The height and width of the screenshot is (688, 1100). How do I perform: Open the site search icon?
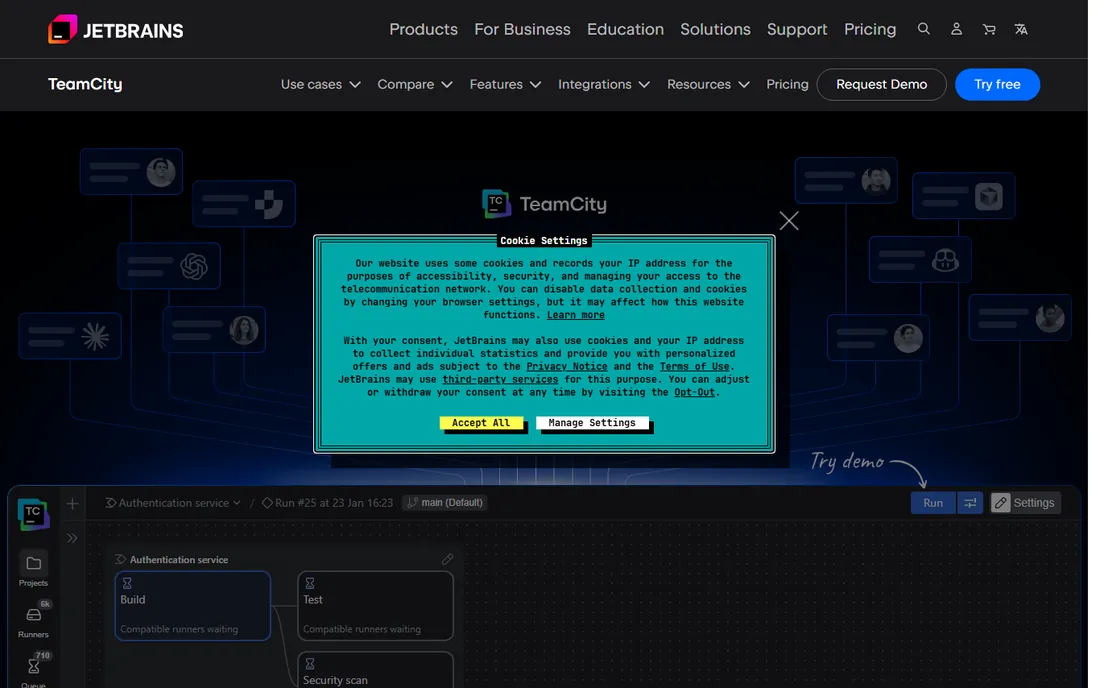[x=924, y=29]
